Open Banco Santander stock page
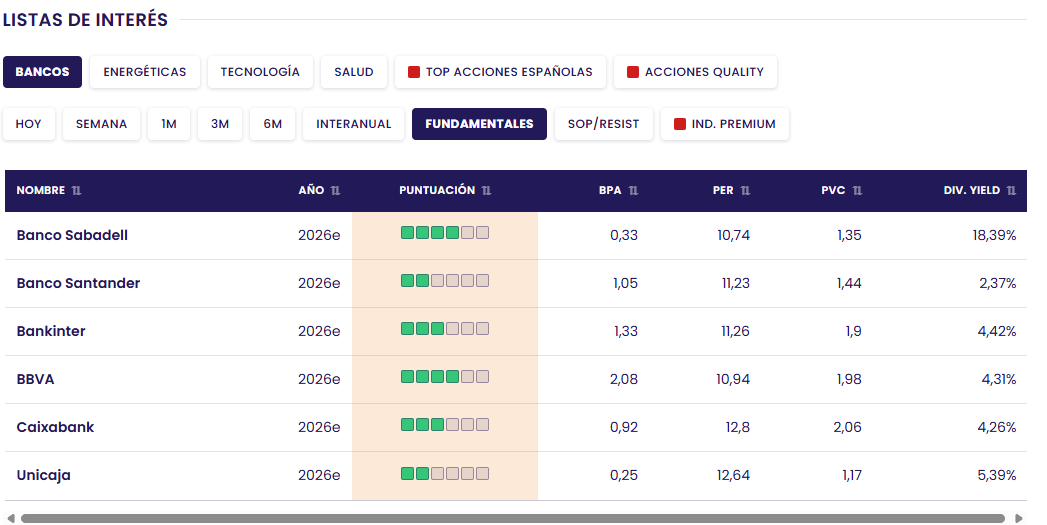This screenshot has height=525, width=1047. tap(78, 283)
